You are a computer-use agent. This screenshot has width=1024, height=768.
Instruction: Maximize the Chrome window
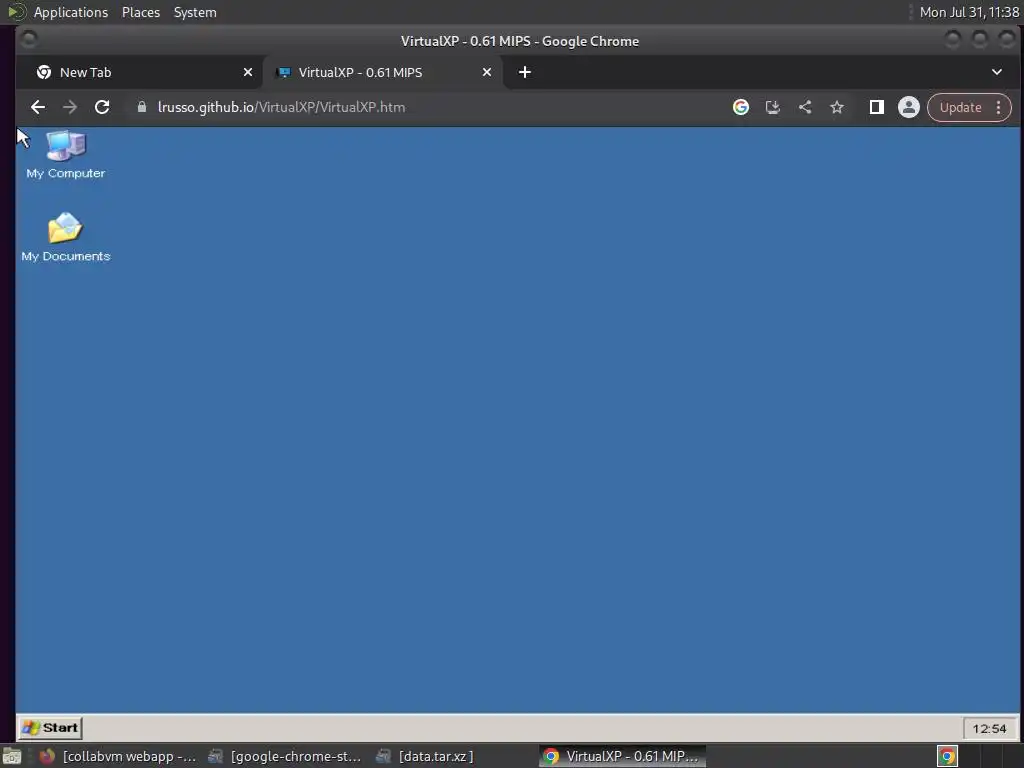(980, 40)
